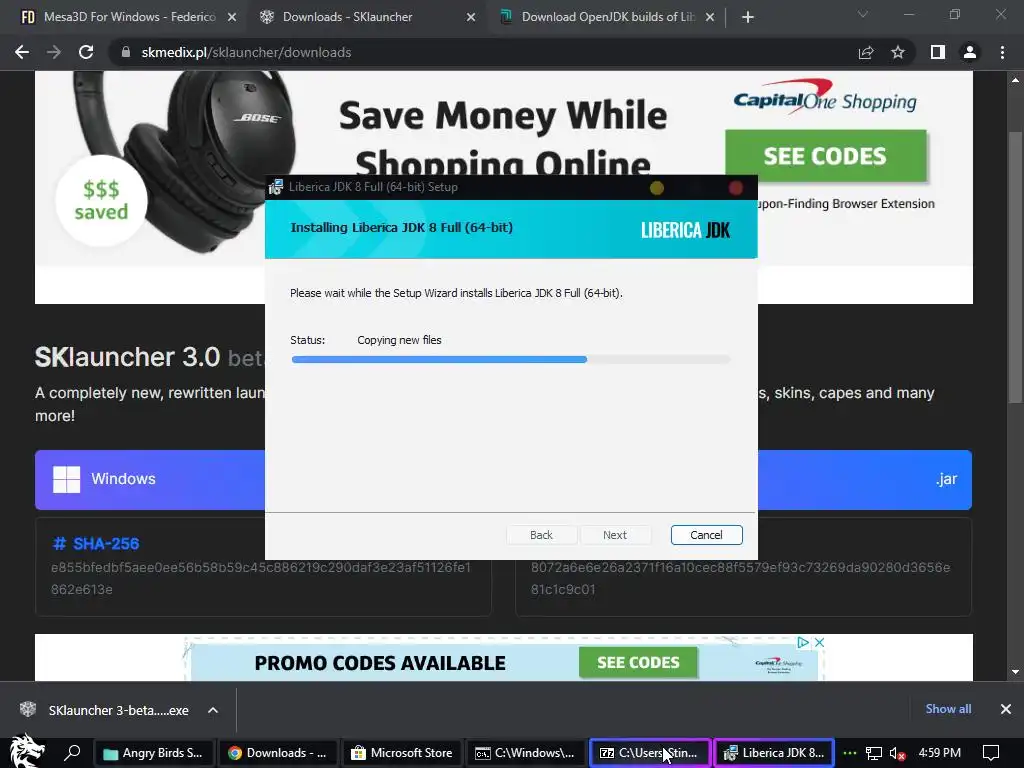Switch to C:\Windows command prompt taskbar item
The height and width of the screenshot is (768, 1024).
point(526,753)
